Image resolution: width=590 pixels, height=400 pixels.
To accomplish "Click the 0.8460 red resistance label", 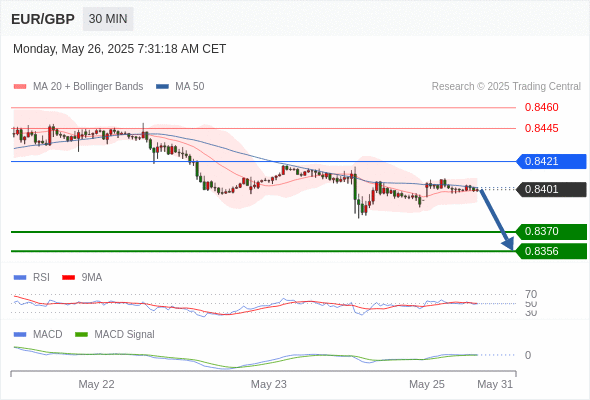I will click(541, 108).
